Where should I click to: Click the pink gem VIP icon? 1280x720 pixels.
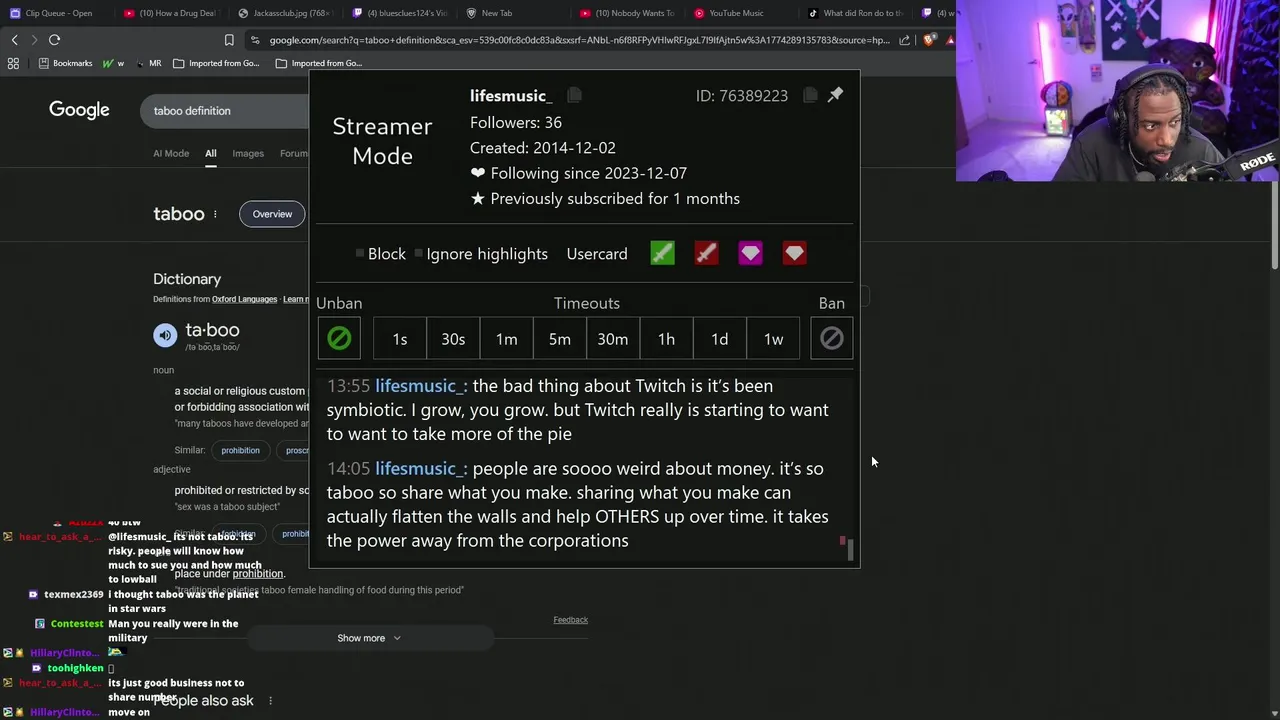tap(750, 253)
